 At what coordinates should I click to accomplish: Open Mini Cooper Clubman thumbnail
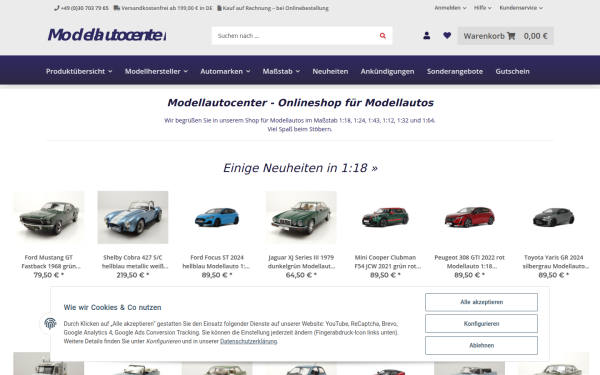click(385, 217)
